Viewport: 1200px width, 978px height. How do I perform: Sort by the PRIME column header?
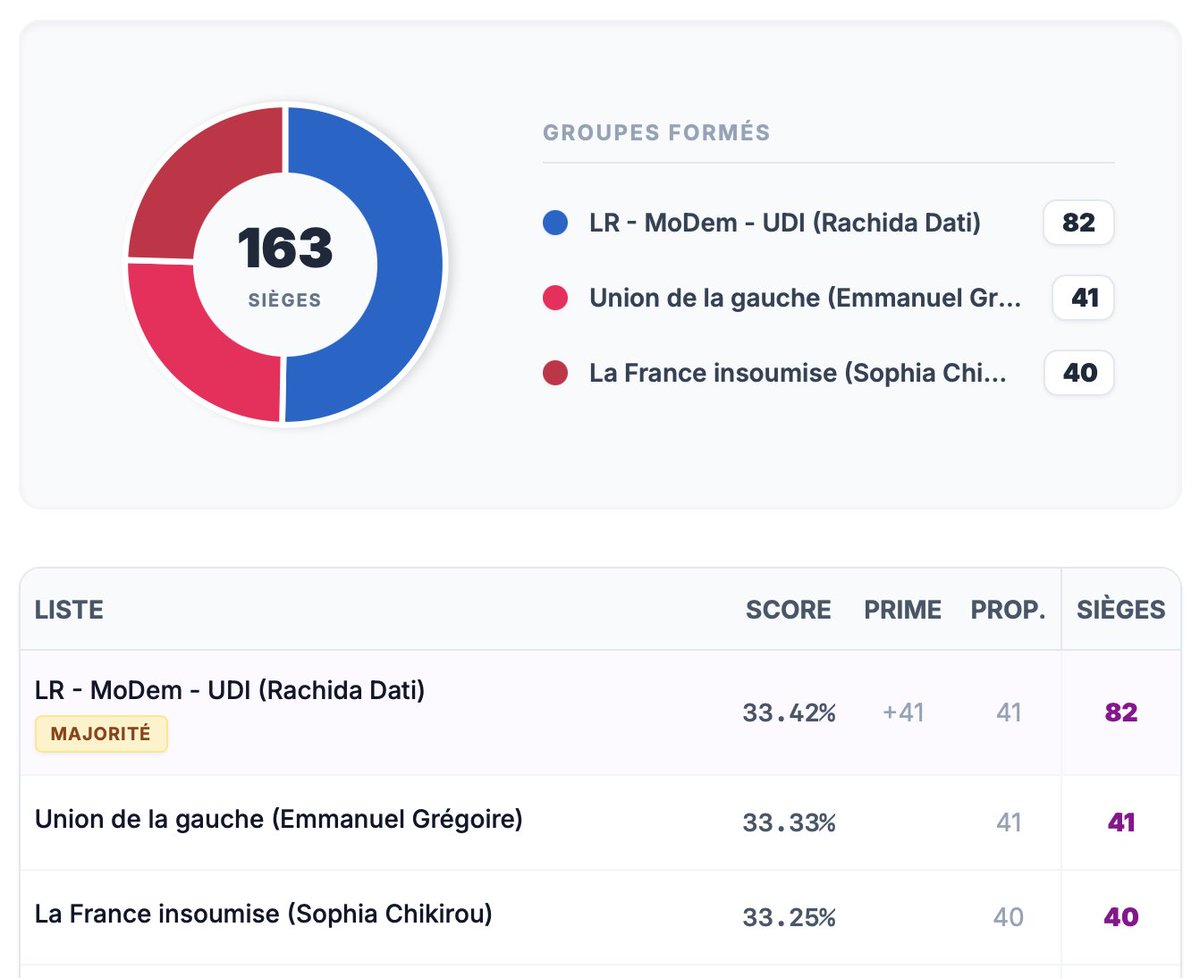pyautogui.click(x=903, y=610)
